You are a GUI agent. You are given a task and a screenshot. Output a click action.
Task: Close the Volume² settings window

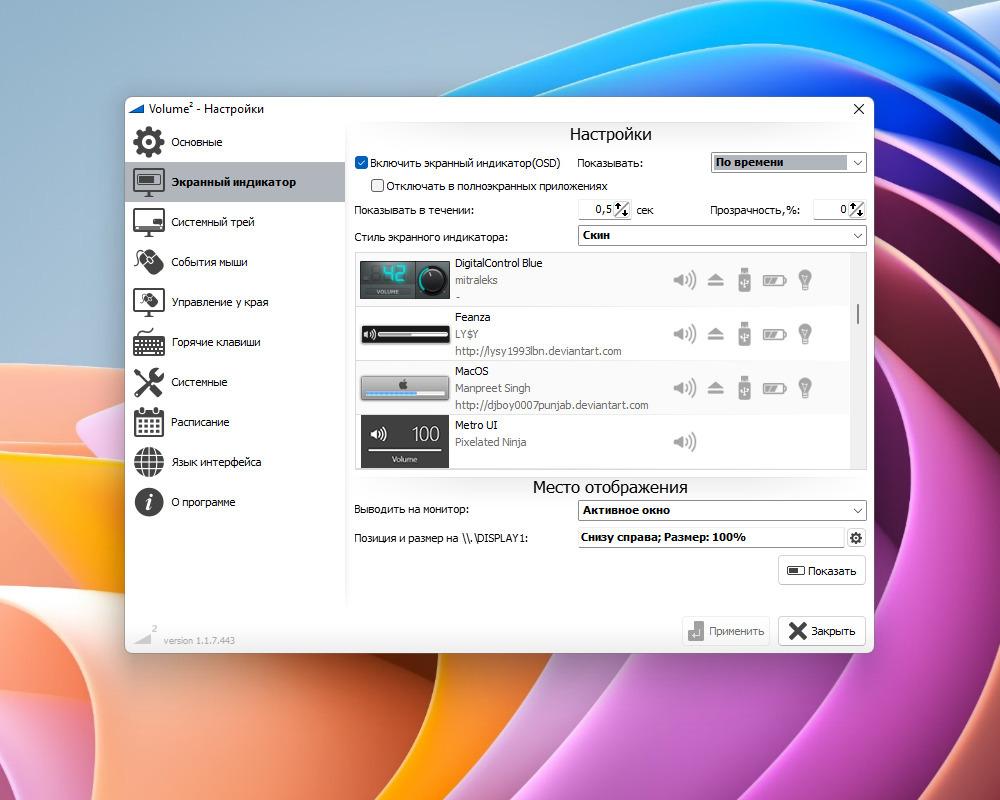(858, 109)
